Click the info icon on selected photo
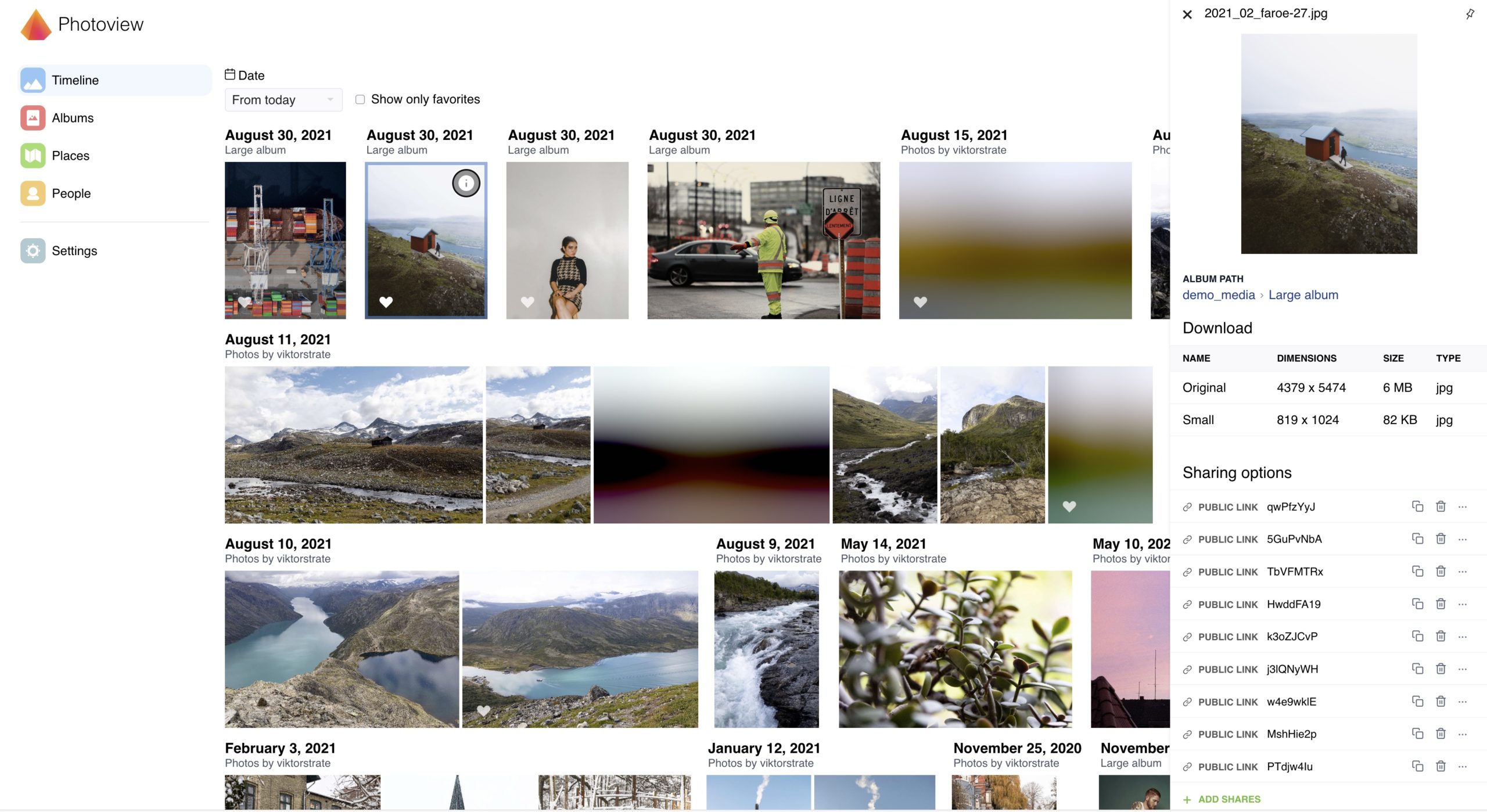The height and width of the screenshot is (812, 1487). pos(466,184)
